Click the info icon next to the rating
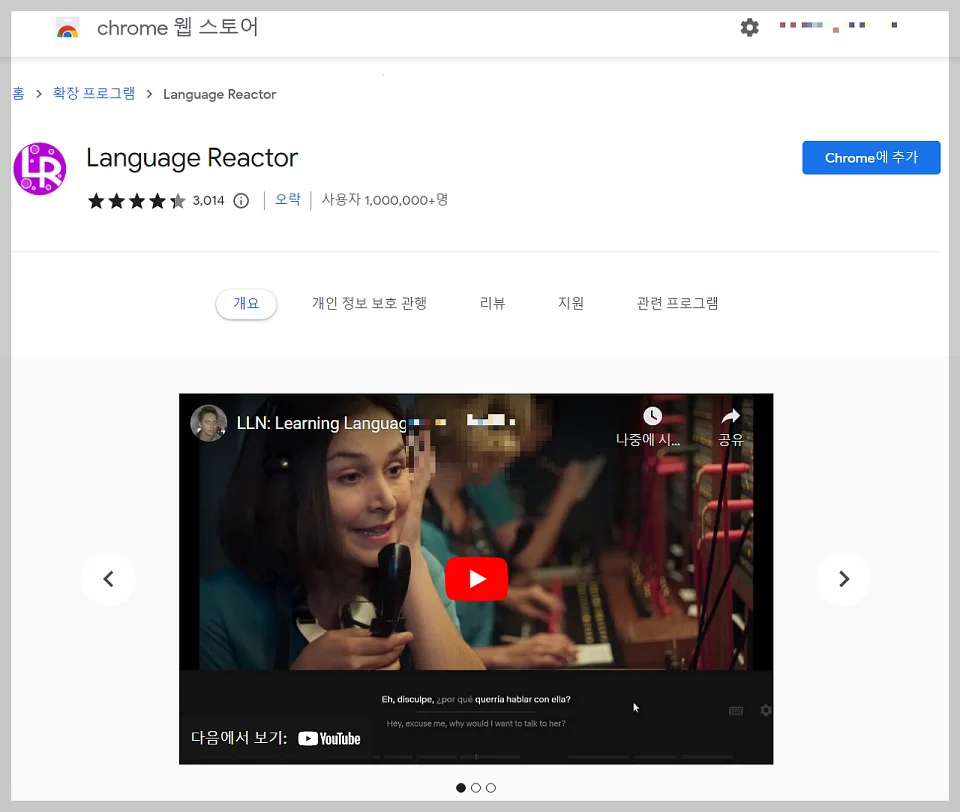Image resolution: width=960 pixels, height=812 pixels. 240,199
